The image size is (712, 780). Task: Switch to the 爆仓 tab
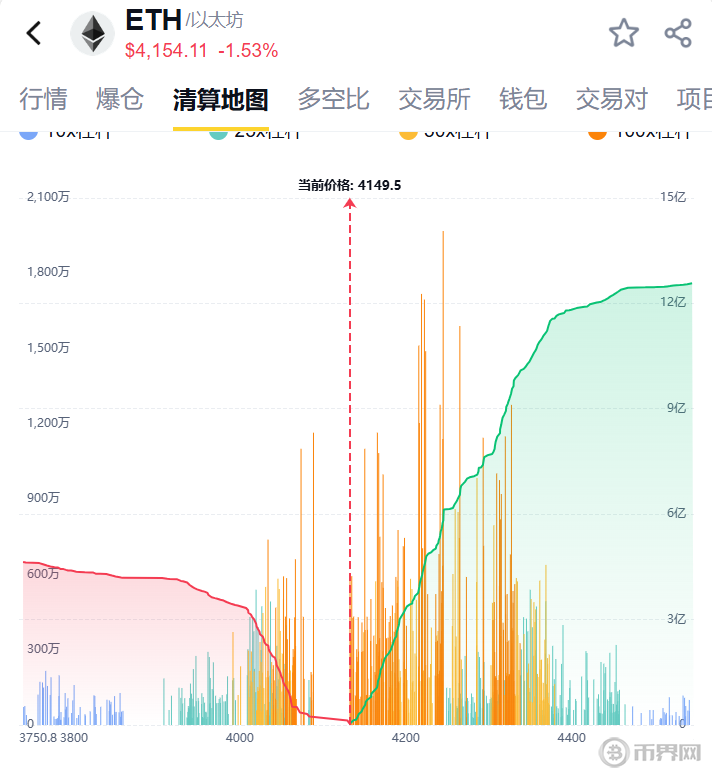[120, 99]
